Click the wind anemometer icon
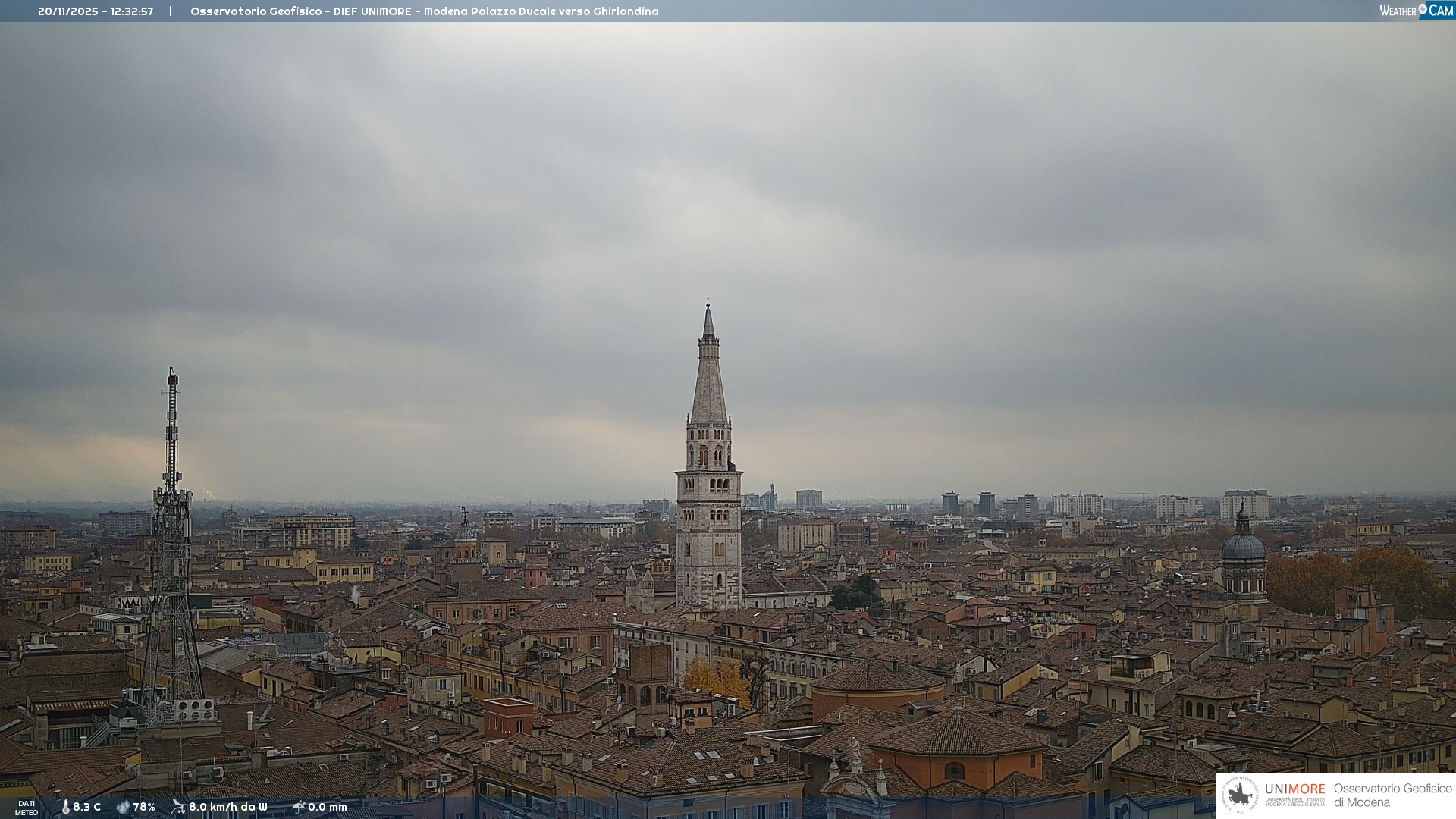 pos(178,807)
